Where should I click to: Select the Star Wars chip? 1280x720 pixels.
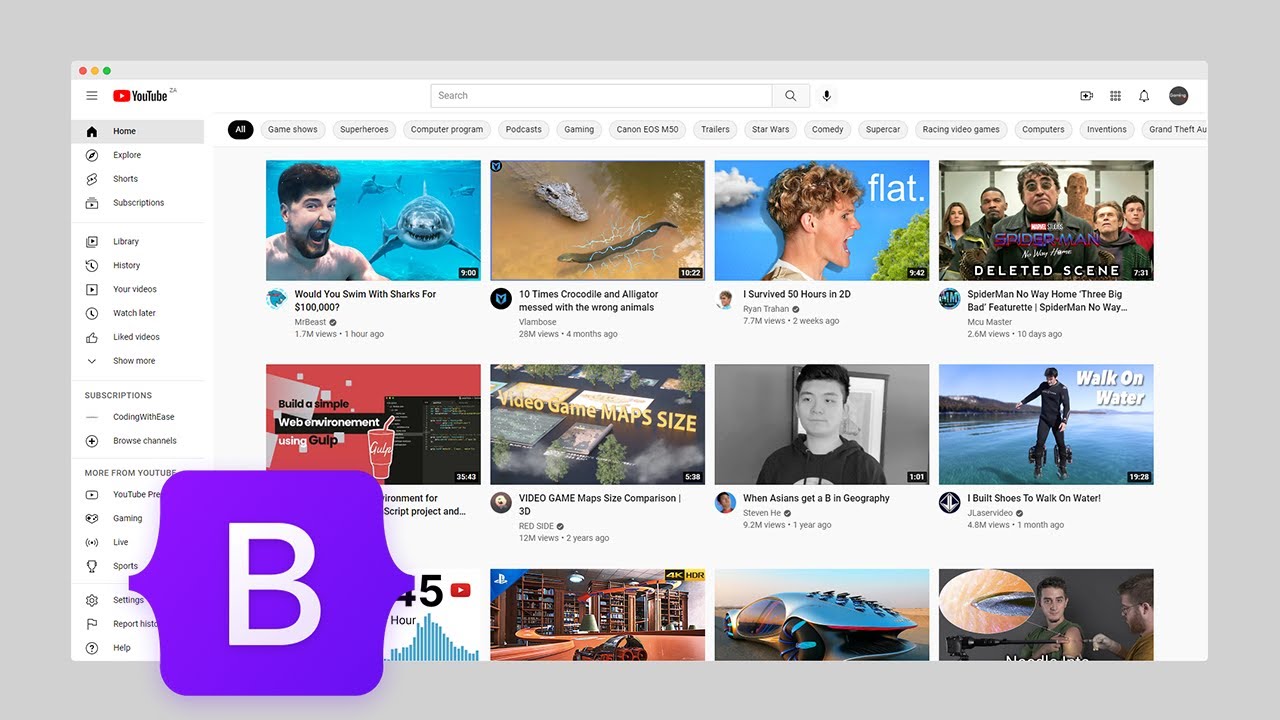pos(771,130)
